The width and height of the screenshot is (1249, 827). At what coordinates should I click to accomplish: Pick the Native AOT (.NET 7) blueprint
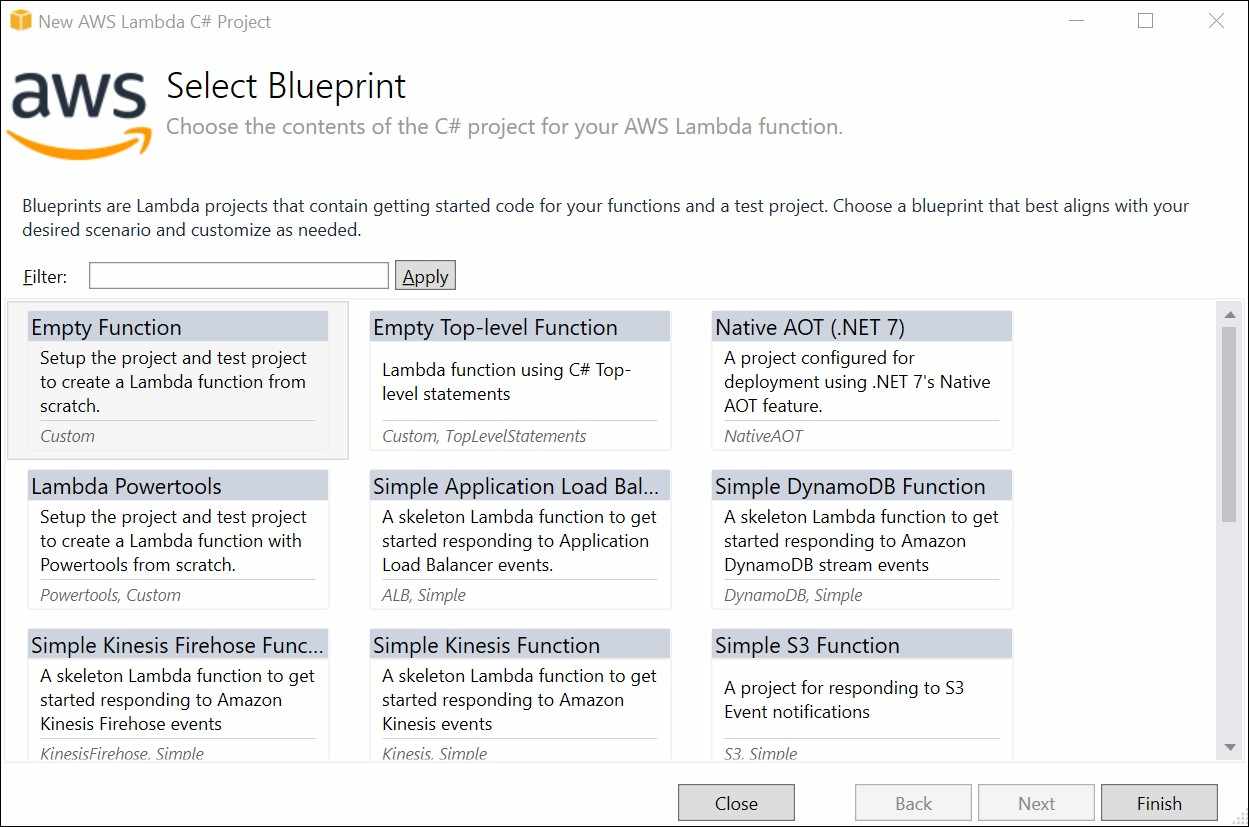(861, 380)
